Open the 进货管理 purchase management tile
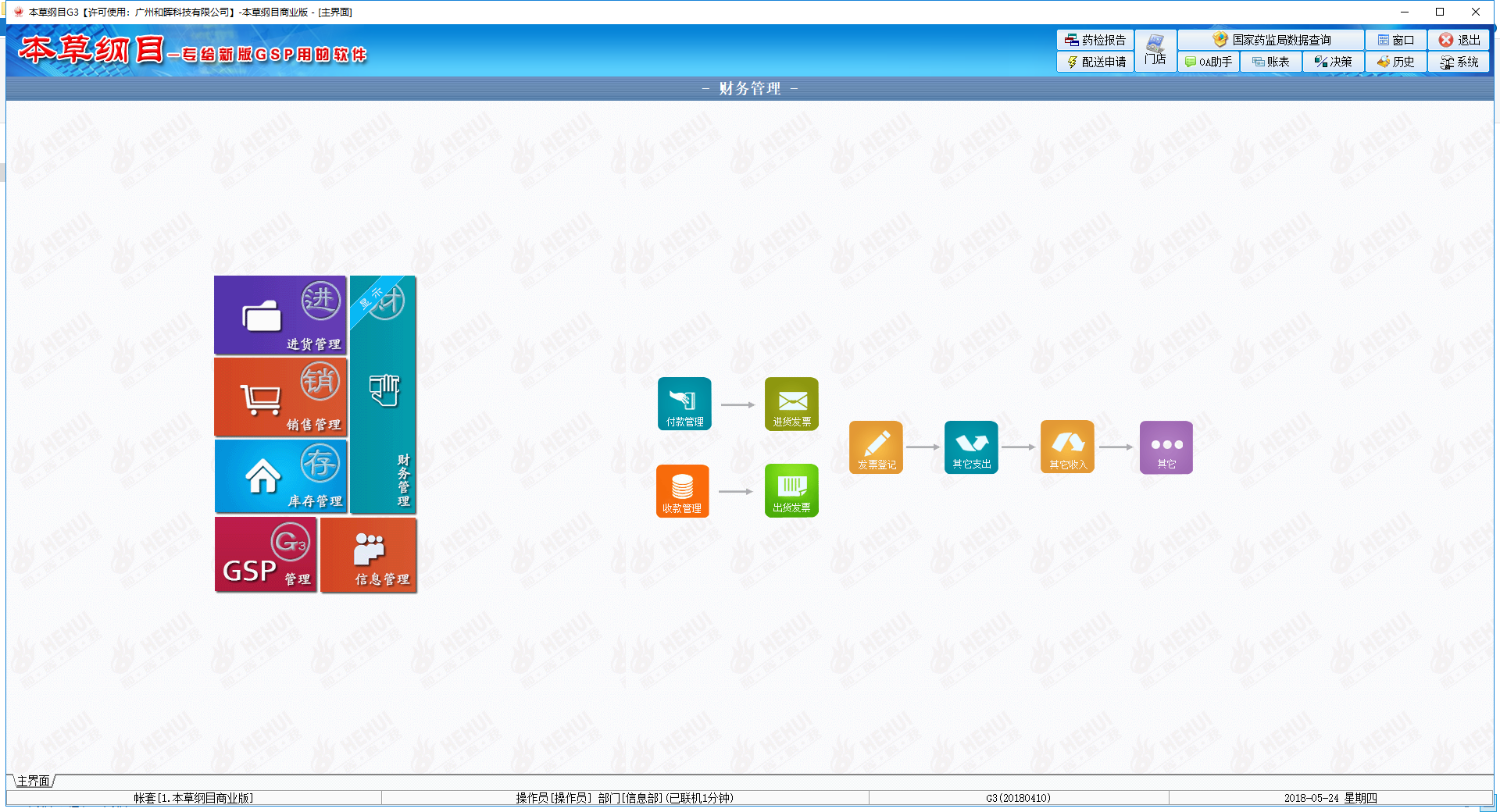 pyautogui.click(x=280, y=315)
